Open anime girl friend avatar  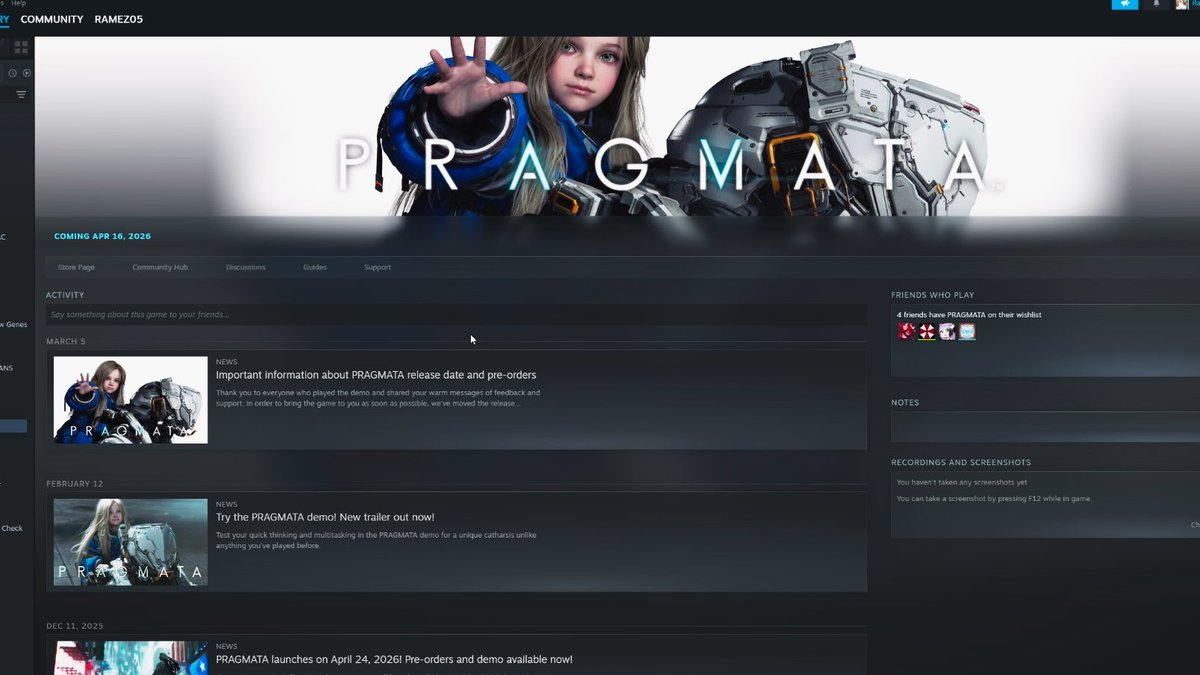pyautogui.click(x=947, y=331)
